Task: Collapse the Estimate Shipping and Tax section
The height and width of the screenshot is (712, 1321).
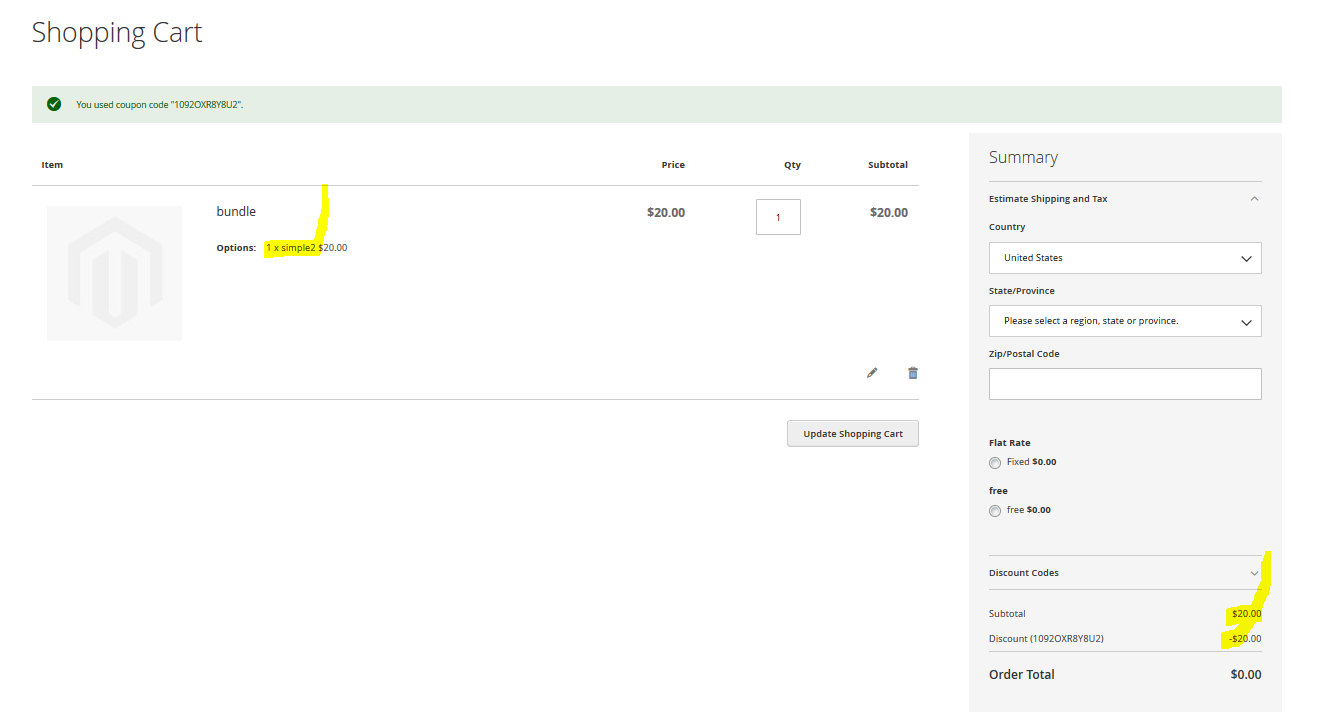Action: pos(1125,199)
